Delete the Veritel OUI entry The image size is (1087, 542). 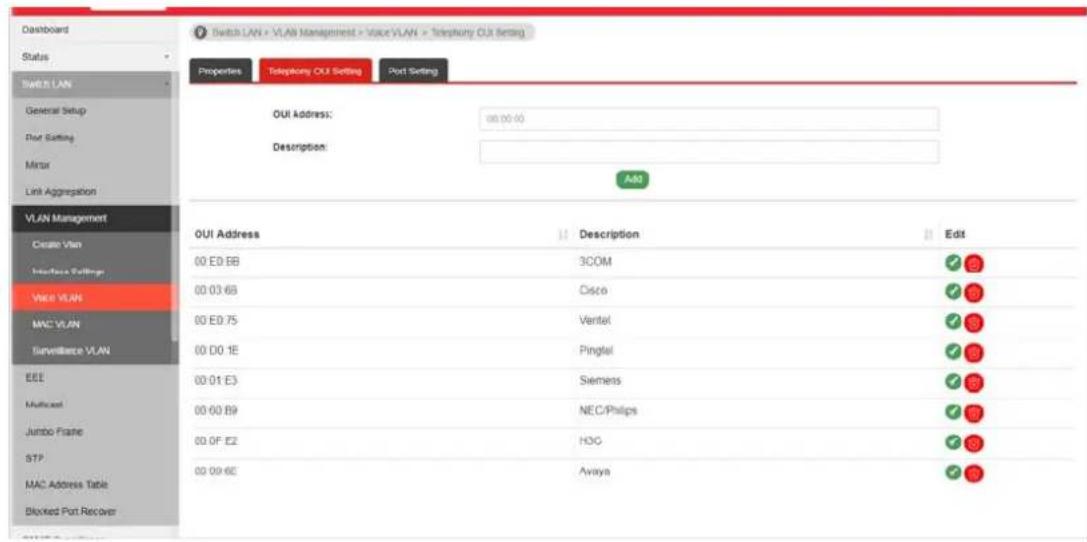[975, 323]
